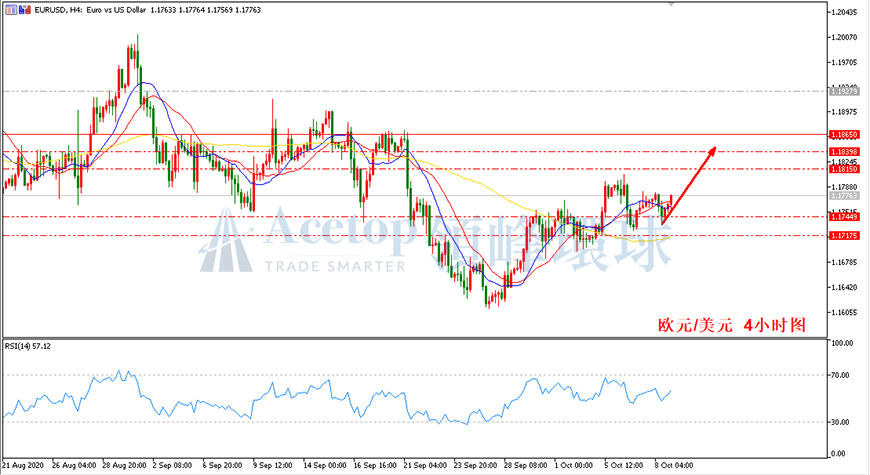Viewport: 870px width, 475px height.
Task: Select the 28 Aug 20:00 time label
Action: tap(124, 466)
